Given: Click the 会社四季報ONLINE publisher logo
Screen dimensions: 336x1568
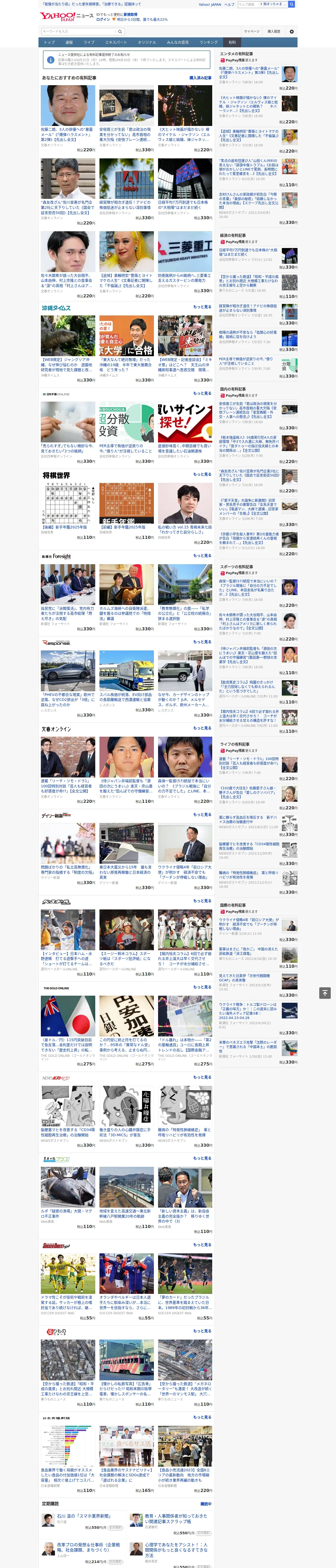Looking at the screenshot, I should [55, 394].
